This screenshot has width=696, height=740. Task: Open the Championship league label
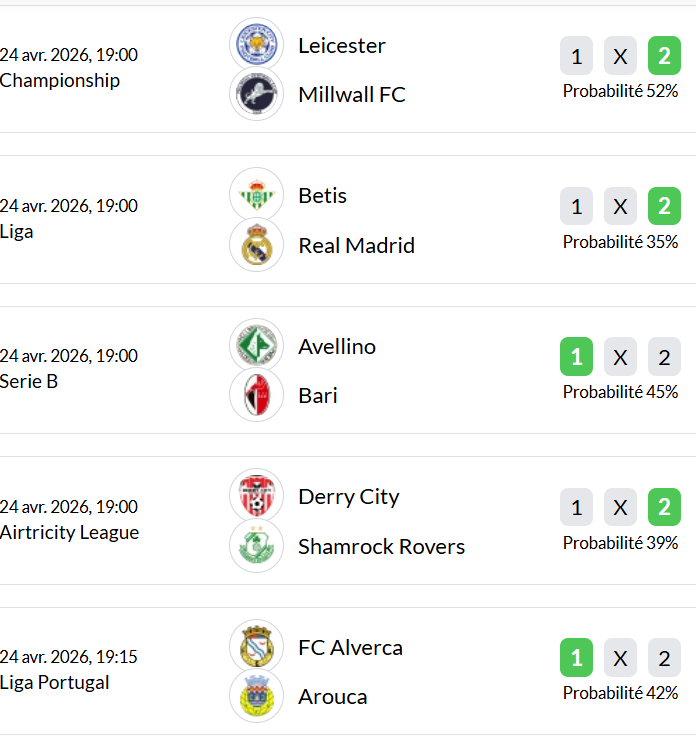(x=60, y=81)
